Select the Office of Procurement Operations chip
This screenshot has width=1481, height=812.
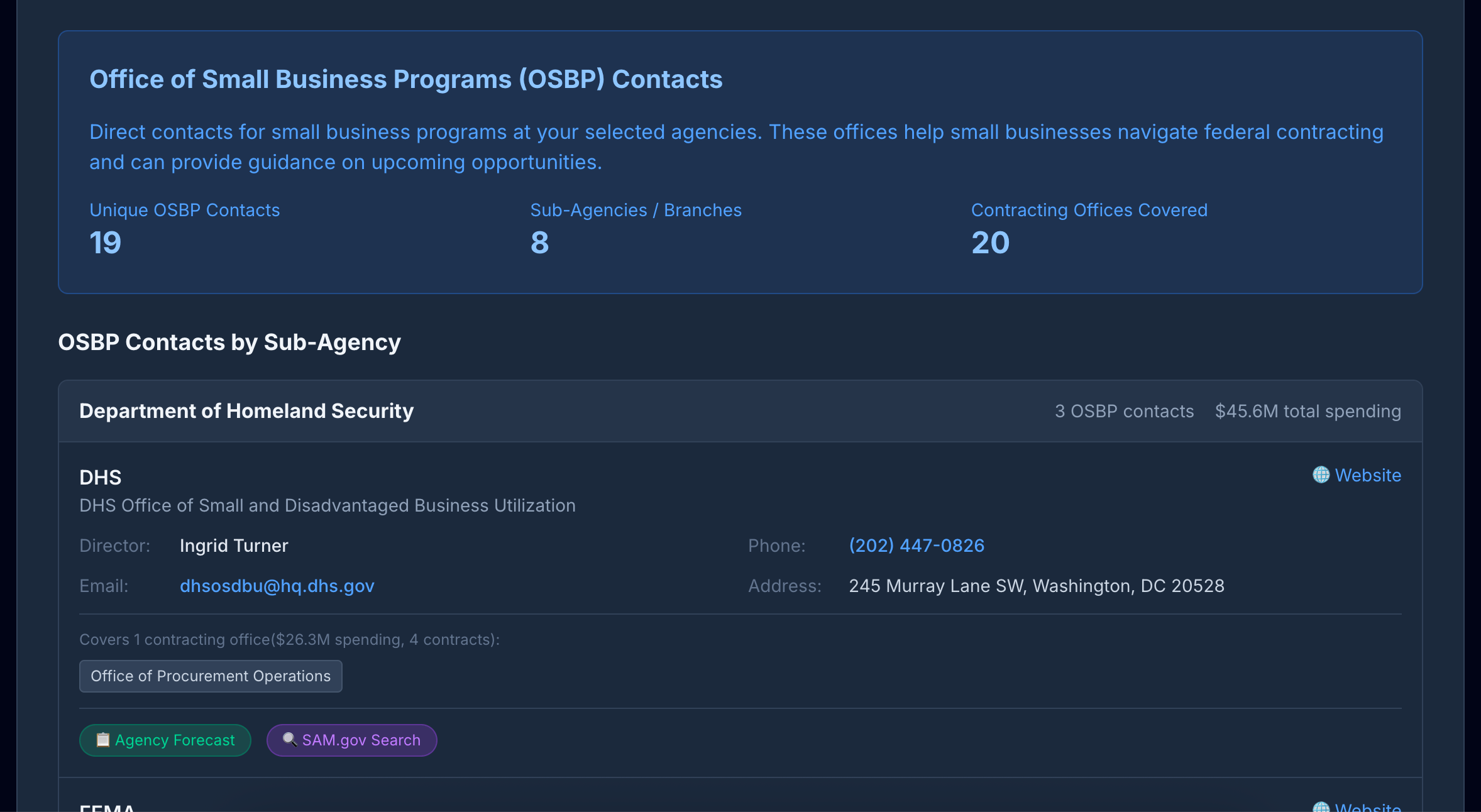click(211, 676)
